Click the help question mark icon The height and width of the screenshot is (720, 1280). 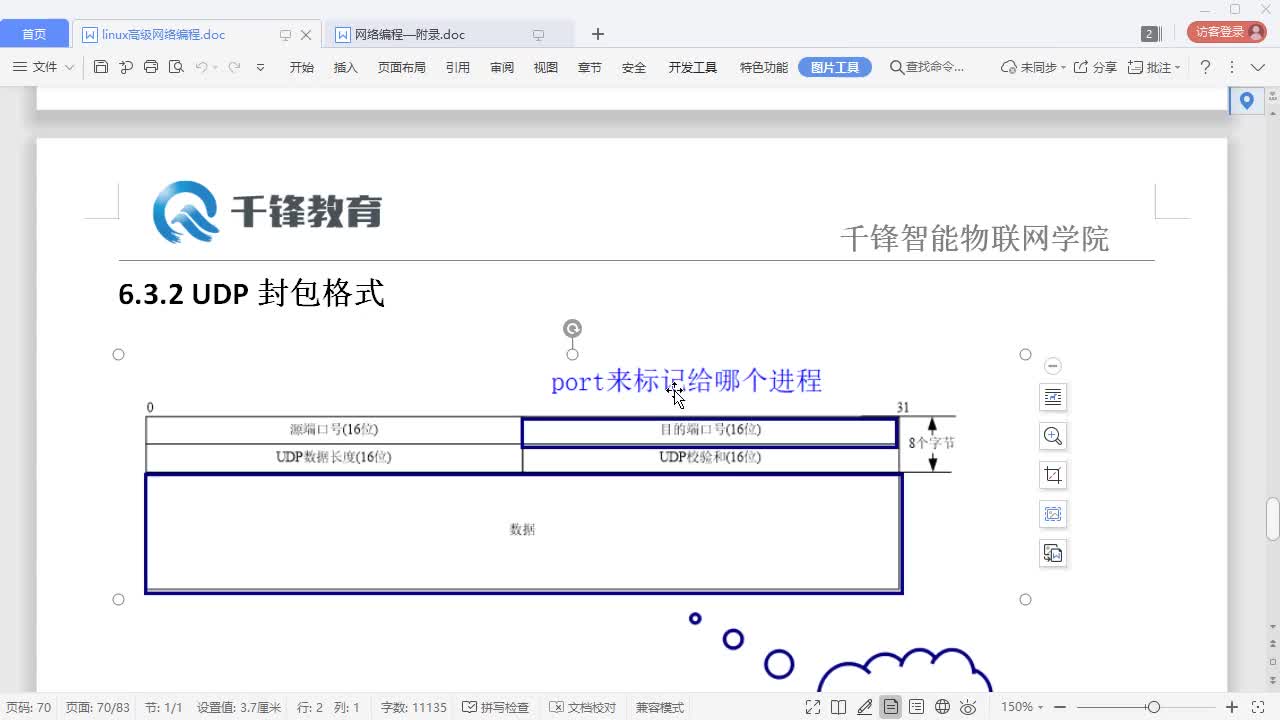tap(1205, 67)
